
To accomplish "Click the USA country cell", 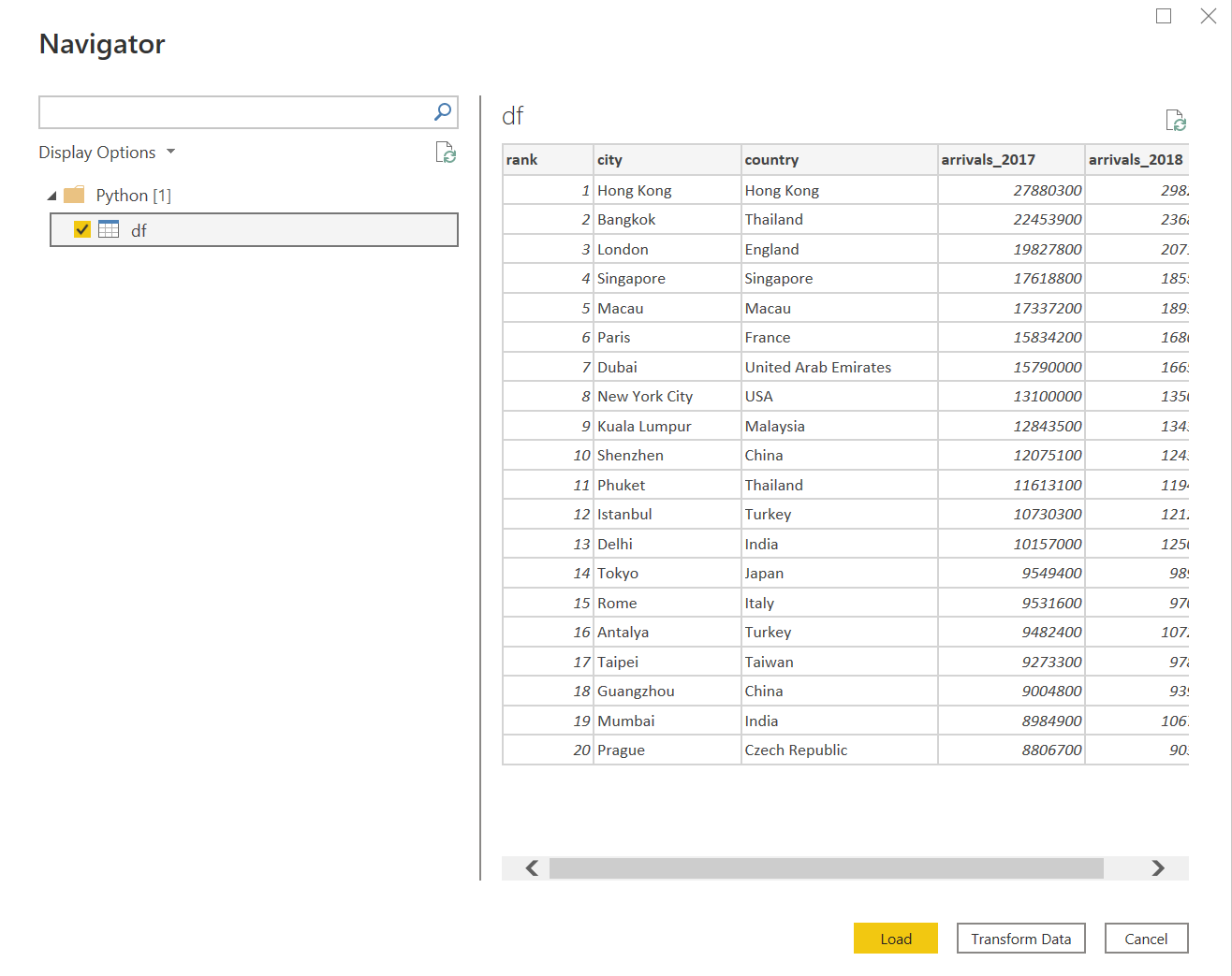I will point(840,396).
